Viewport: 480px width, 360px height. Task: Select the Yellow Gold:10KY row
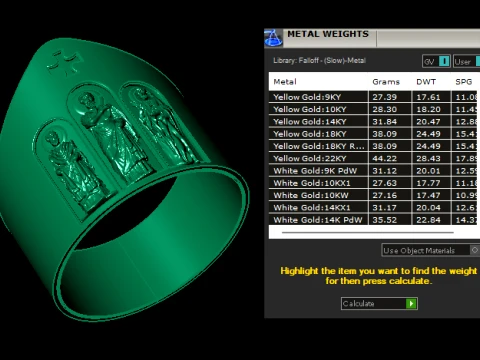pos(374,109)
